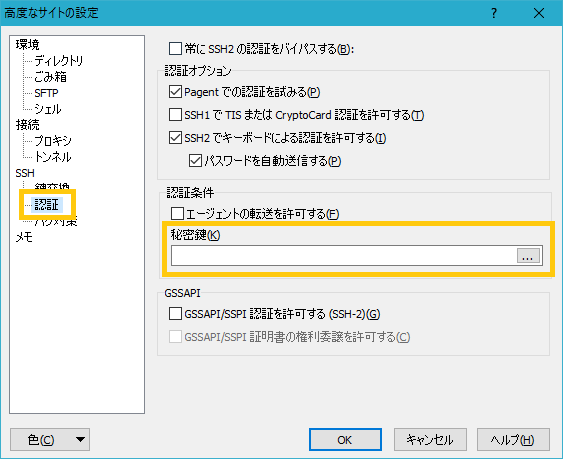
Task: Click the 秘密鍵 file path field
Action: pos(344,256)
